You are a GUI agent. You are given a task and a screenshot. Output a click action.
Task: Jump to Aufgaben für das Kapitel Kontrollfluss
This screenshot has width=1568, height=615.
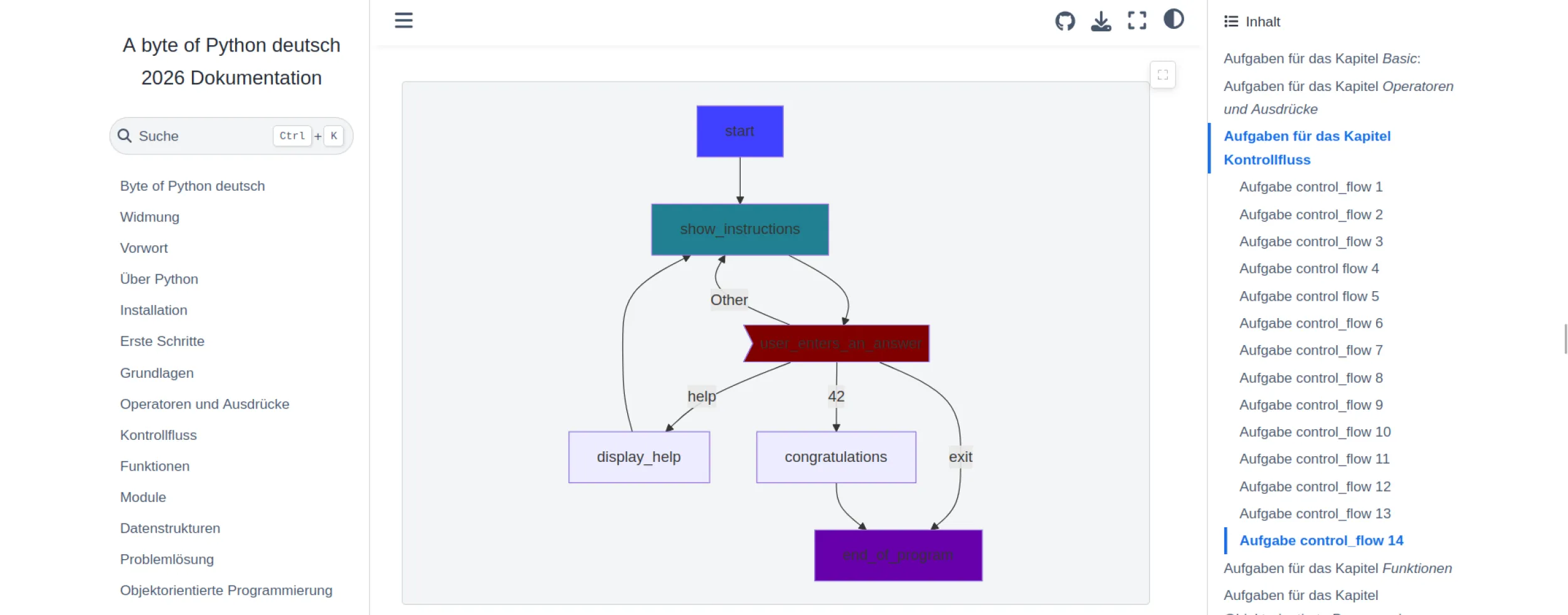[x=1307, y=147]
